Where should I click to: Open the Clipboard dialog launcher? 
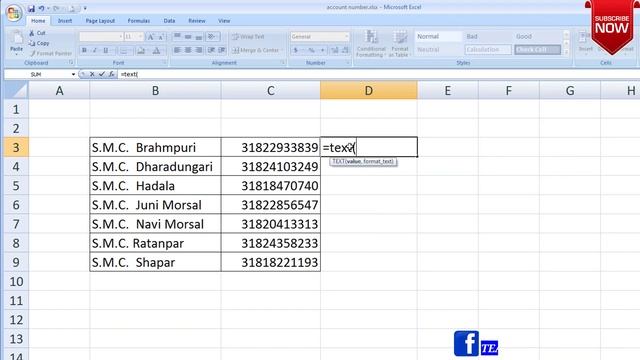71,62
